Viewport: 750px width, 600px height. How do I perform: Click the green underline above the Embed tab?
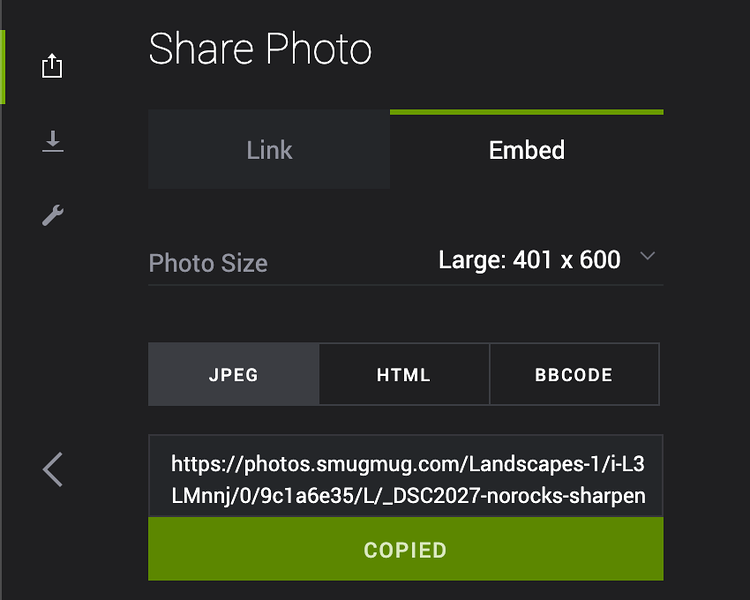[x=527, y=112]
